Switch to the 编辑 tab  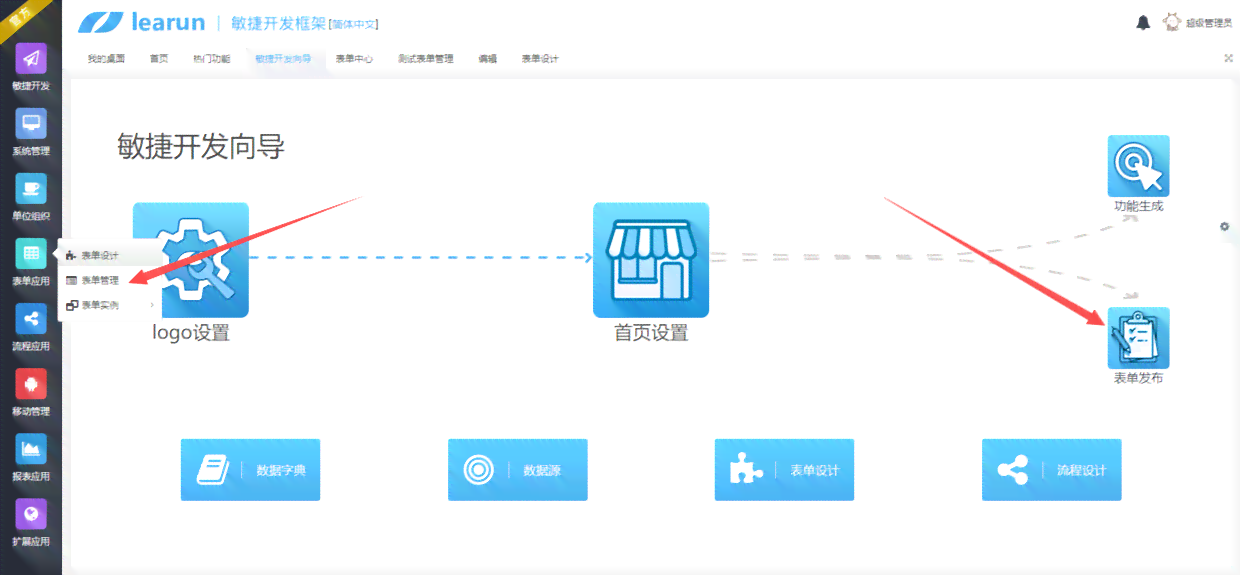[487, 59]
